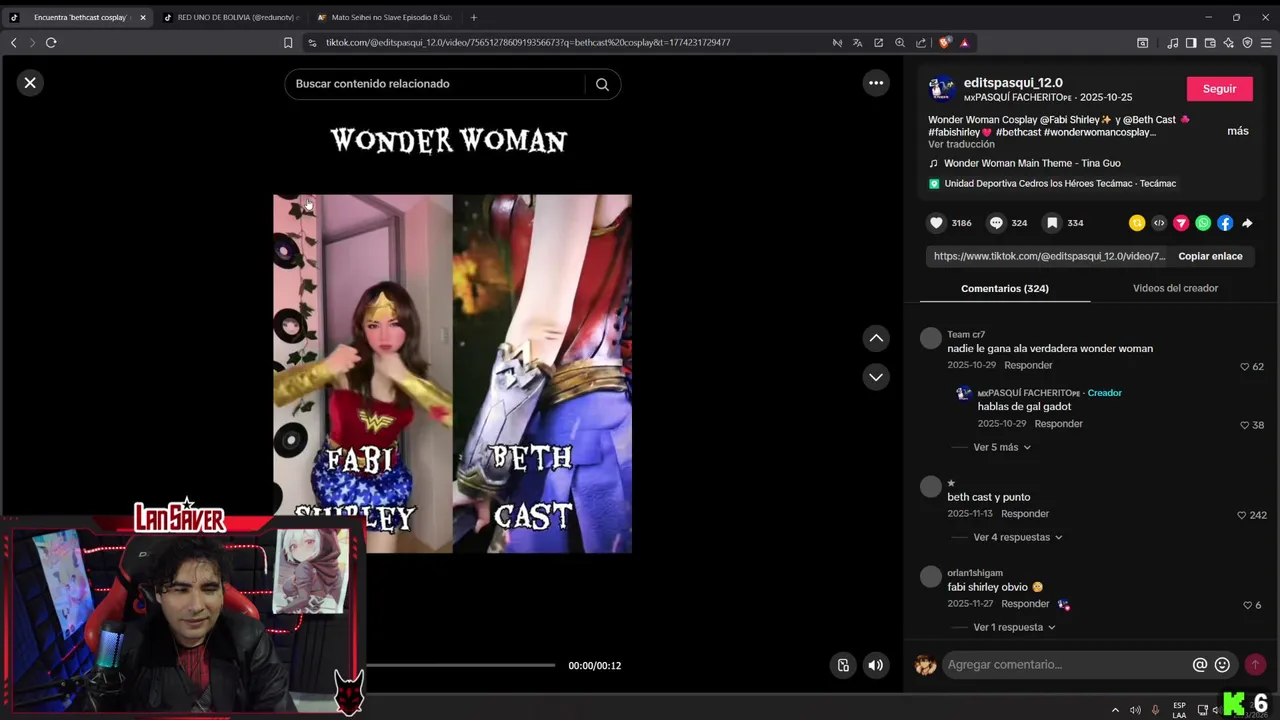
Task: Switch to 'RED UNO DE BOLIVIA' browser tab
Action: pyautogui.click(x=230, y=17)
